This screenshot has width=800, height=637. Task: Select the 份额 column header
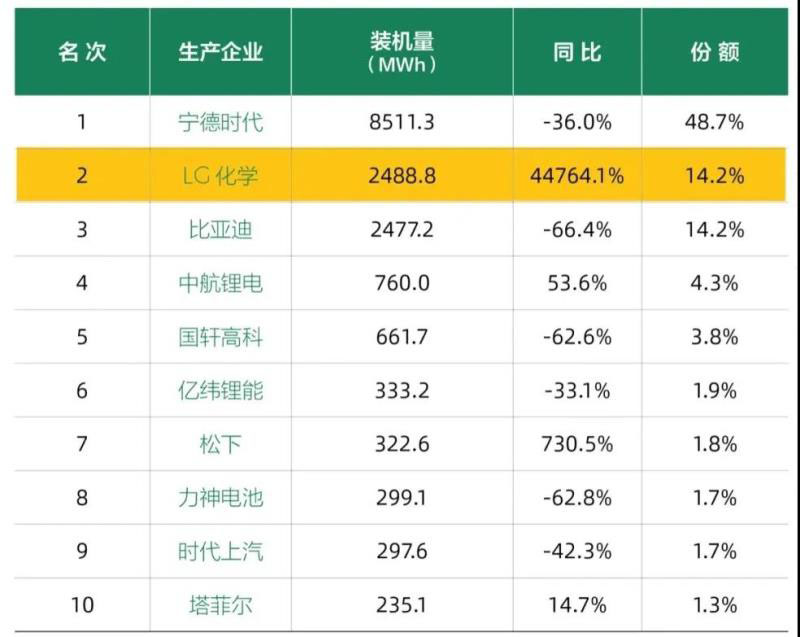coord(716,53)
